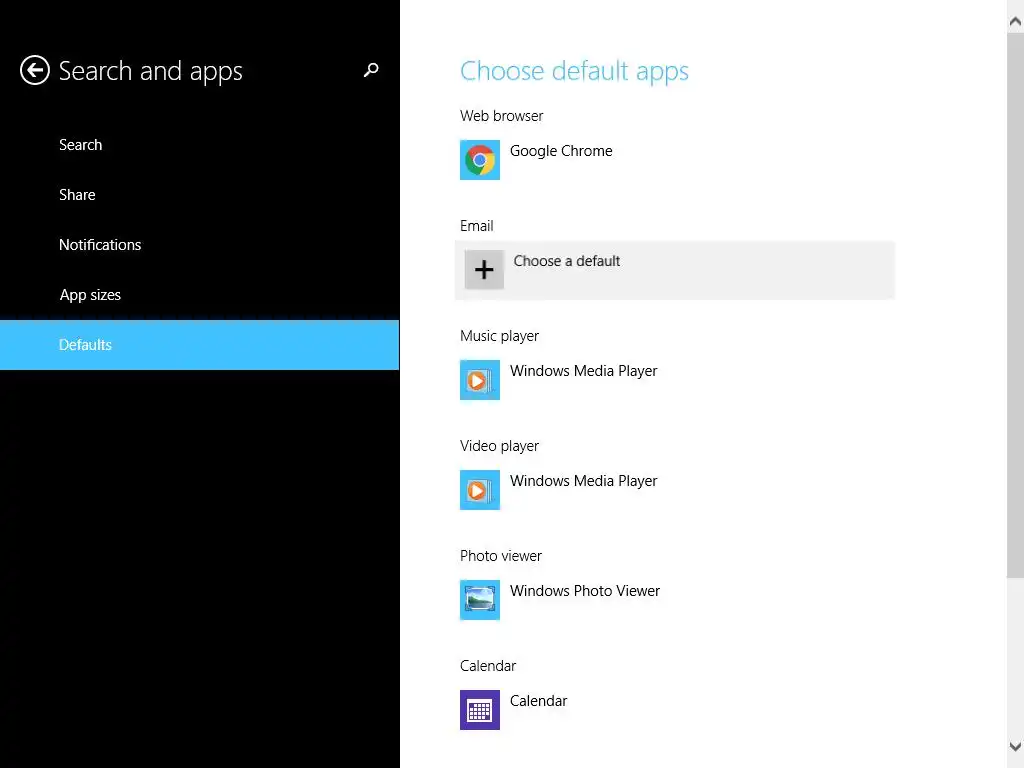The height and width of the screenshot is (768, 1024).
Task: Click the Windows Photo Viewer icon
Action: [x=479, y=600]
